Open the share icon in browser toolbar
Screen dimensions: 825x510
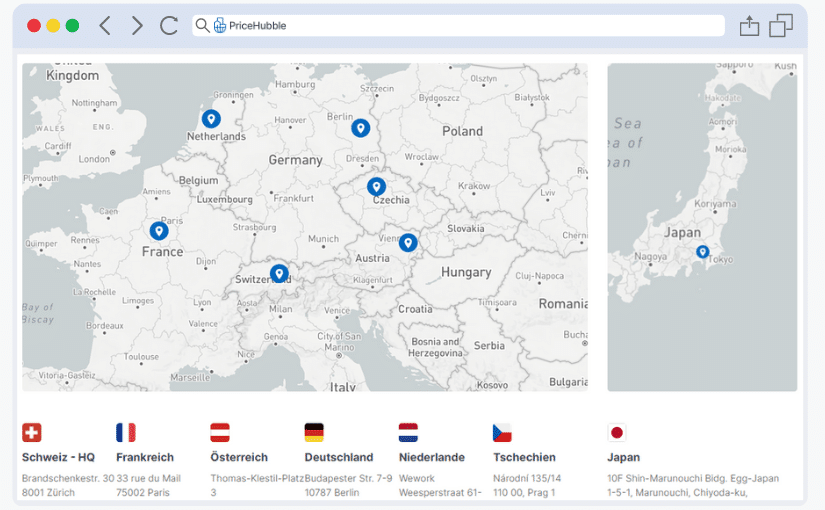coord(749,25)
